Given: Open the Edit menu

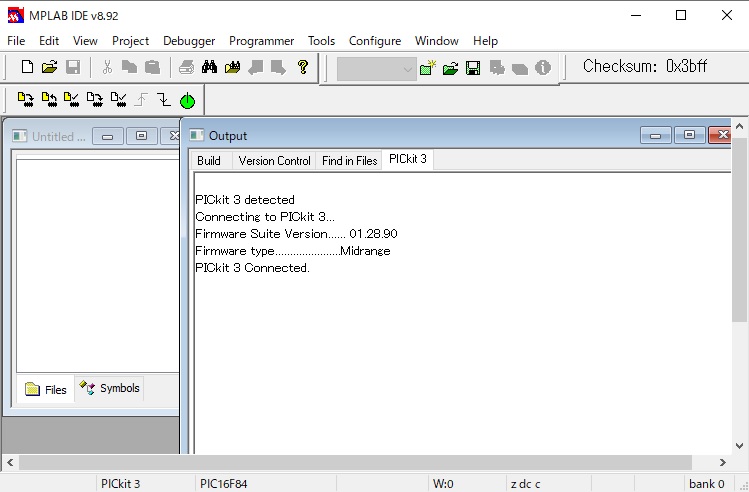Looking at the screenshot, I should (x=49, y=41).
